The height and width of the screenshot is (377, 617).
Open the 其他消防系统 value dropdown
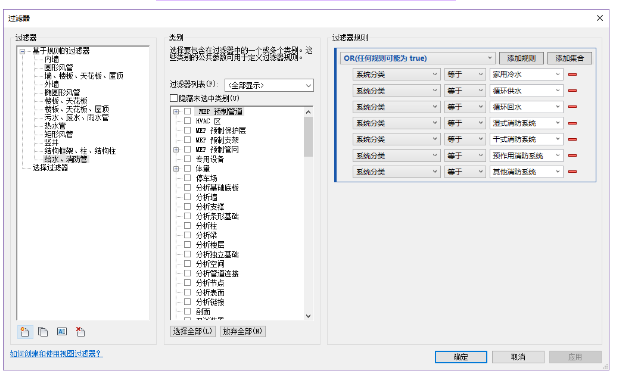coord(526,172)
